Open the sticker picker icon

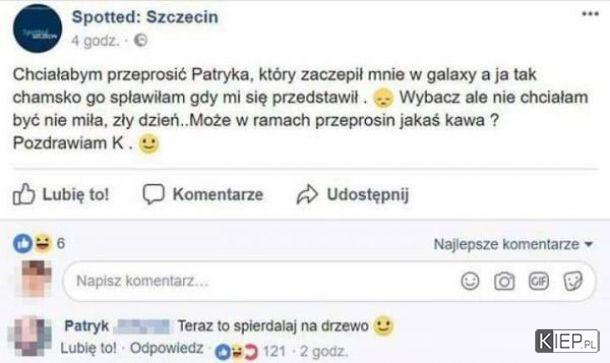[573, 281]
